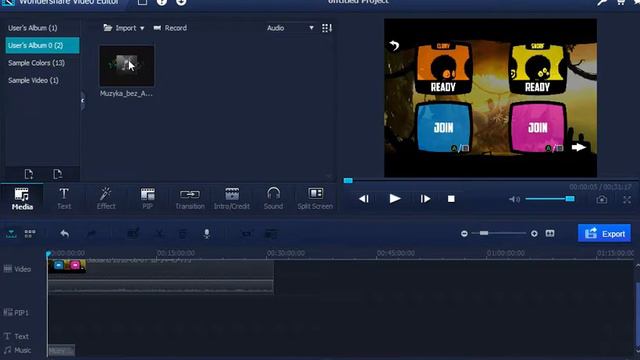Click the timeline zoom slider
This screenshot has width=640, height=360.
pyautogui.click(x=499, y=233)
